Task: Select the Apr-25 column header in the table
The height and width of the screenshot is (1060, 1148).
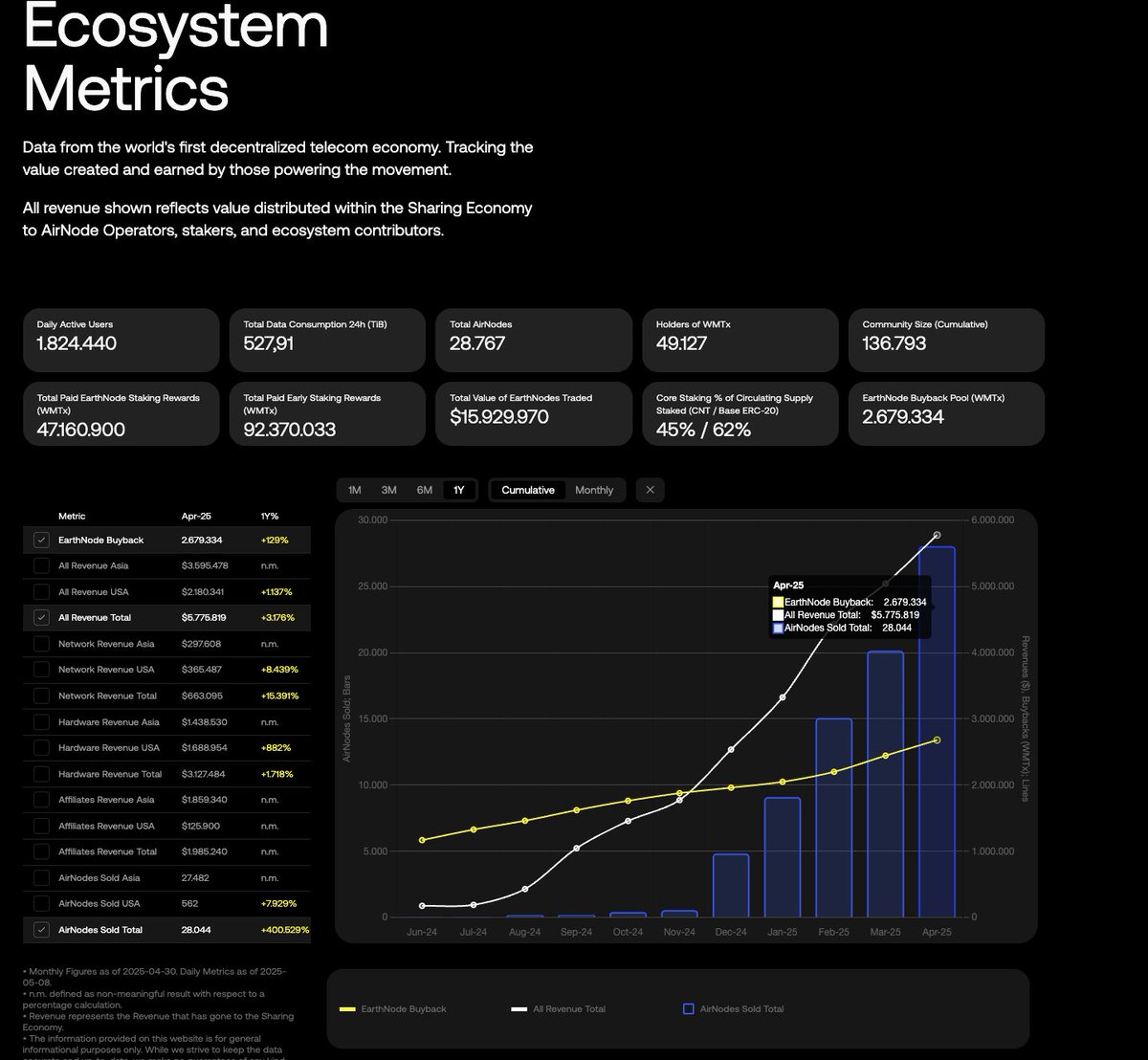Action: pyautogui.click(x=196, y=516)
